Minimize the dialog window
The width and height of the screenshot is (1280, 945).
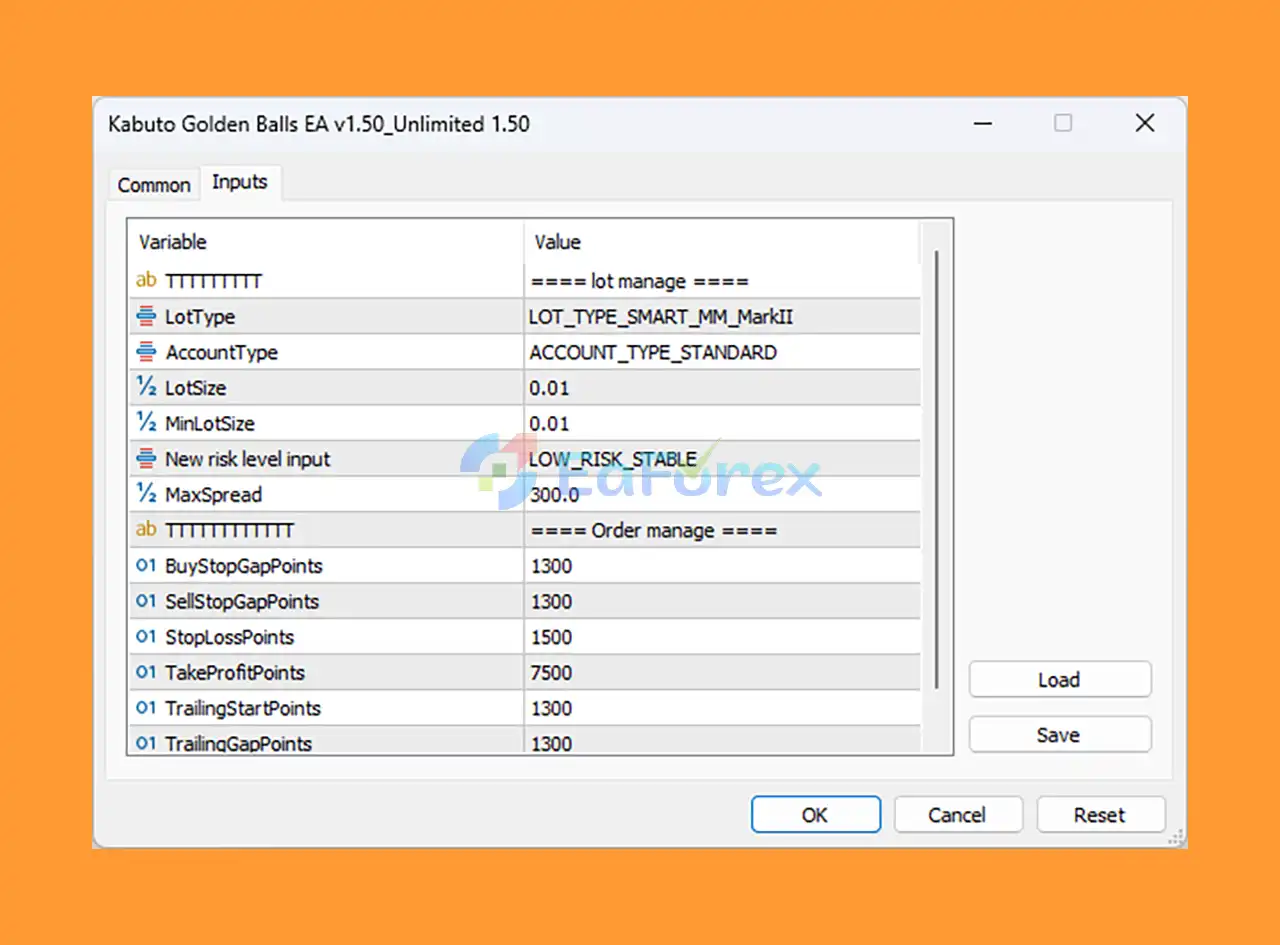pos(983,123)
